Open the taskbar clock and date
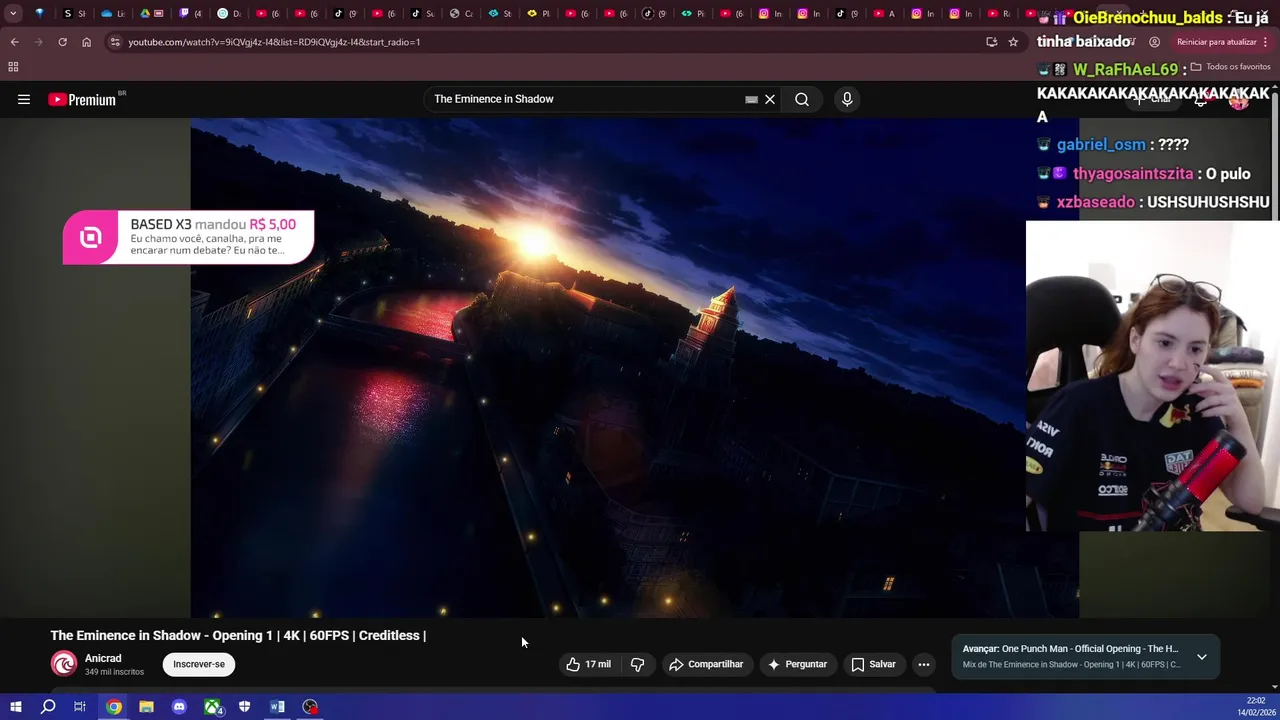 point(1256,707)
